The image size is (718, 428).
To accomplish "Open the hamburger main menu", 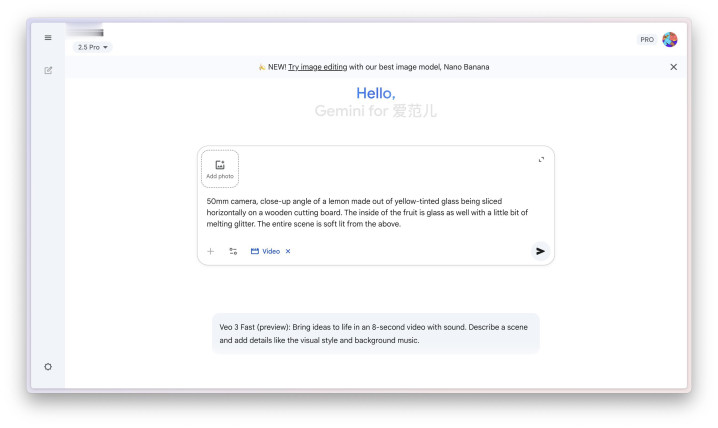I will coord(48,38).
